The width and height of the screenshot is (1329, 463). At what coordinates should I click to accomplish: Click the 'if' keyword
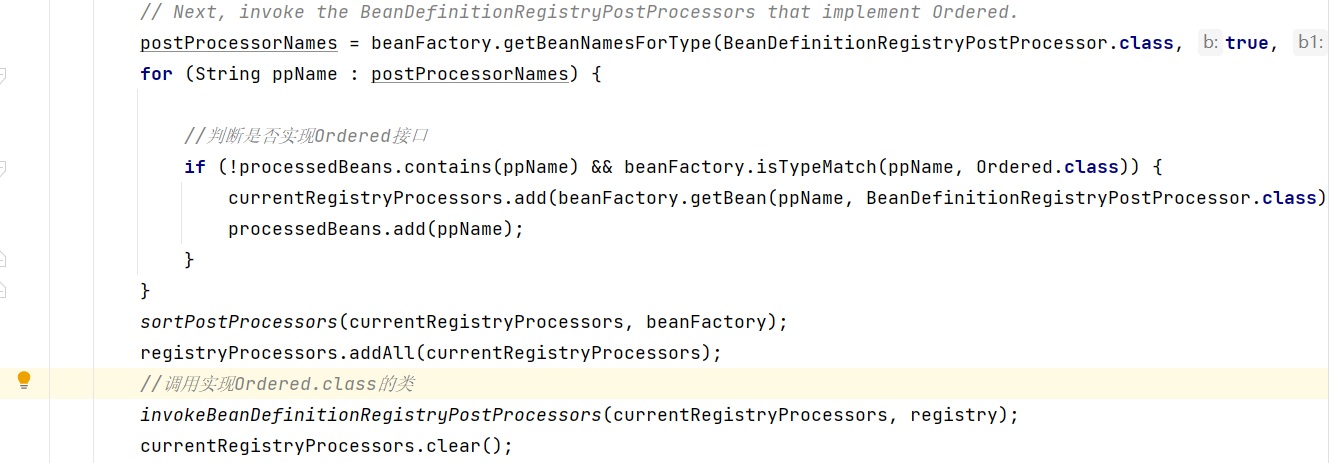[x=195, y=167]
